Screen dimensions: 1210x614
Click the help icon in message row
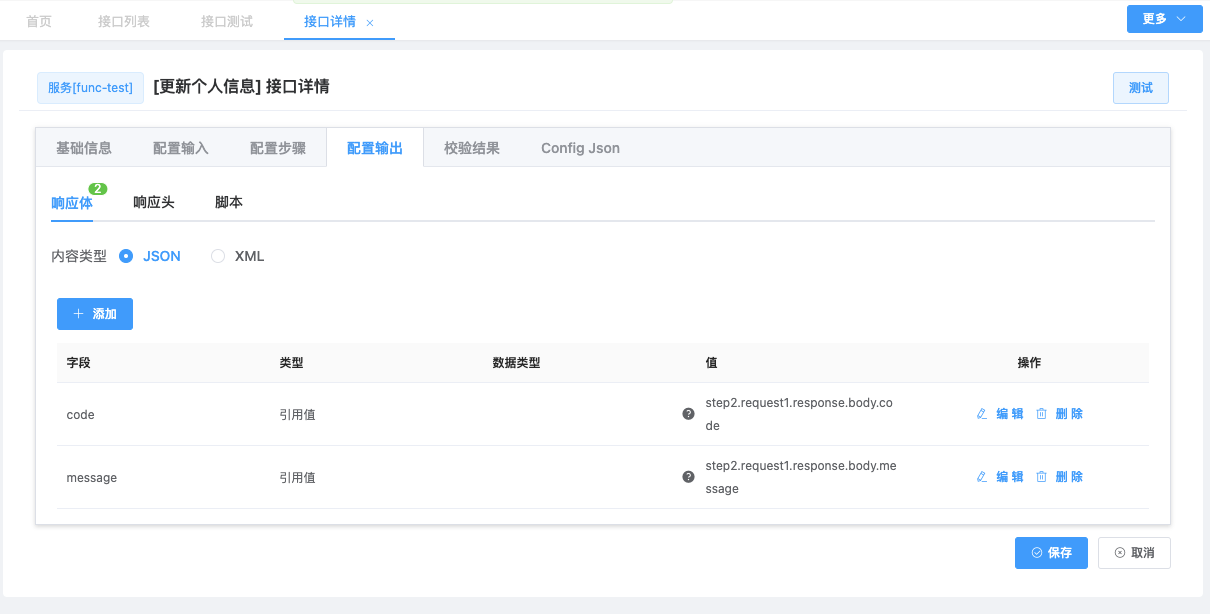click(x=688, y=477)
